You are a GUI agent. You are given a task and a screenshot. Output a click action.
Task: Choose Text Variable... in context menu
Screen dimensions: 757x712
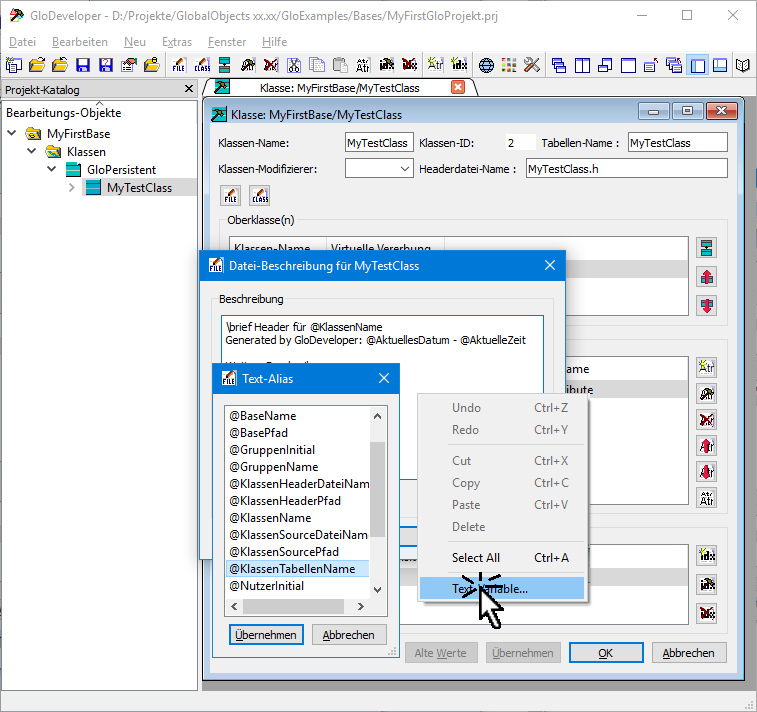[x=502, y=588]
